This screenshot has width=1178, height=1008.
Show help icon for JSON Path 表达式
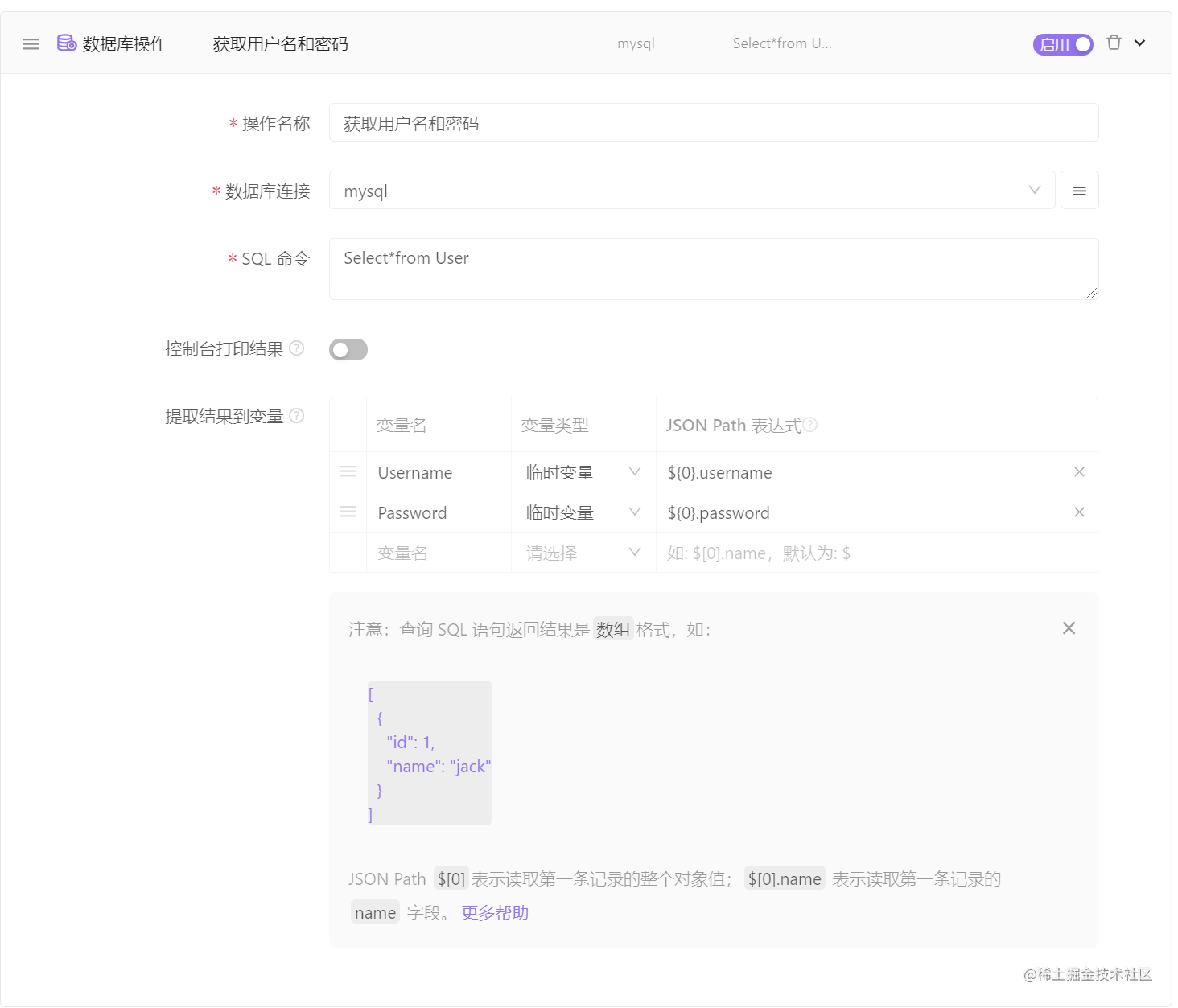click(810, 424)
